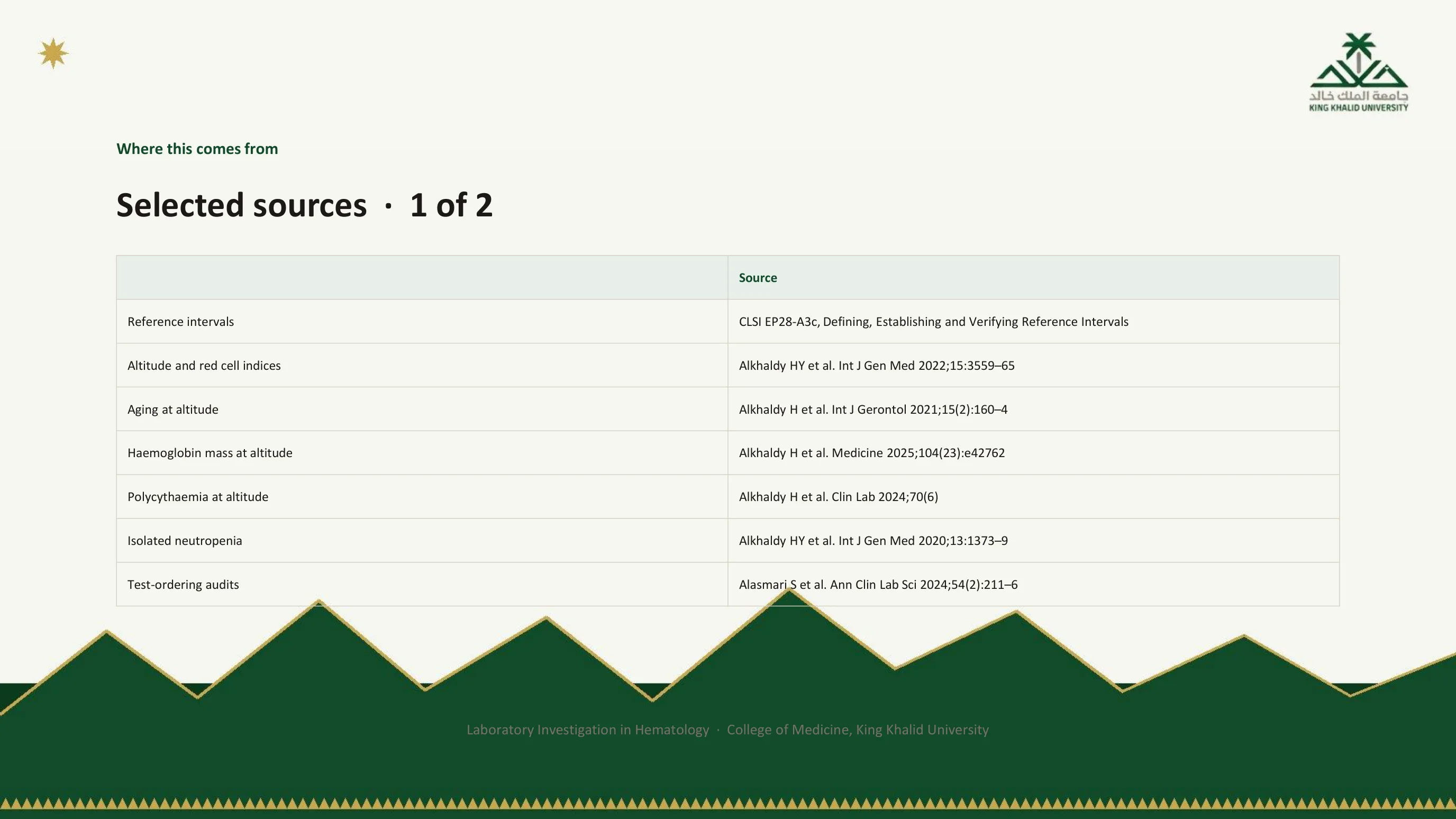The height and width of the screenshot is (819, 1456).
Task: Click the Medicine 2025 e42762 citation
Action: point(871,453)
